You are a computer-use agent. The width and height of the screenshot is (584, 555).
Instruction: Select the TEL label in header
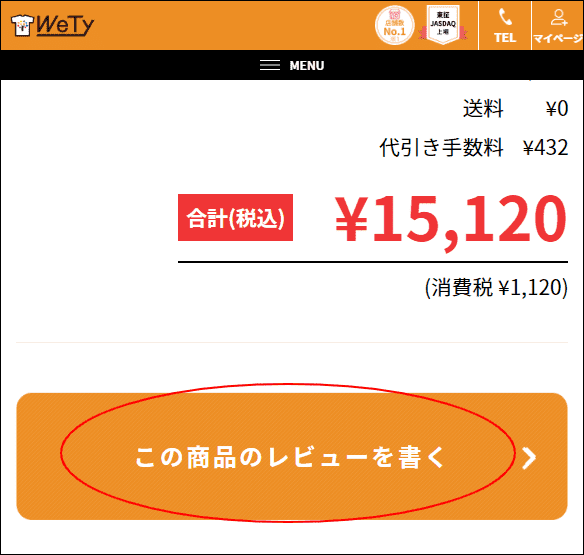505,38
